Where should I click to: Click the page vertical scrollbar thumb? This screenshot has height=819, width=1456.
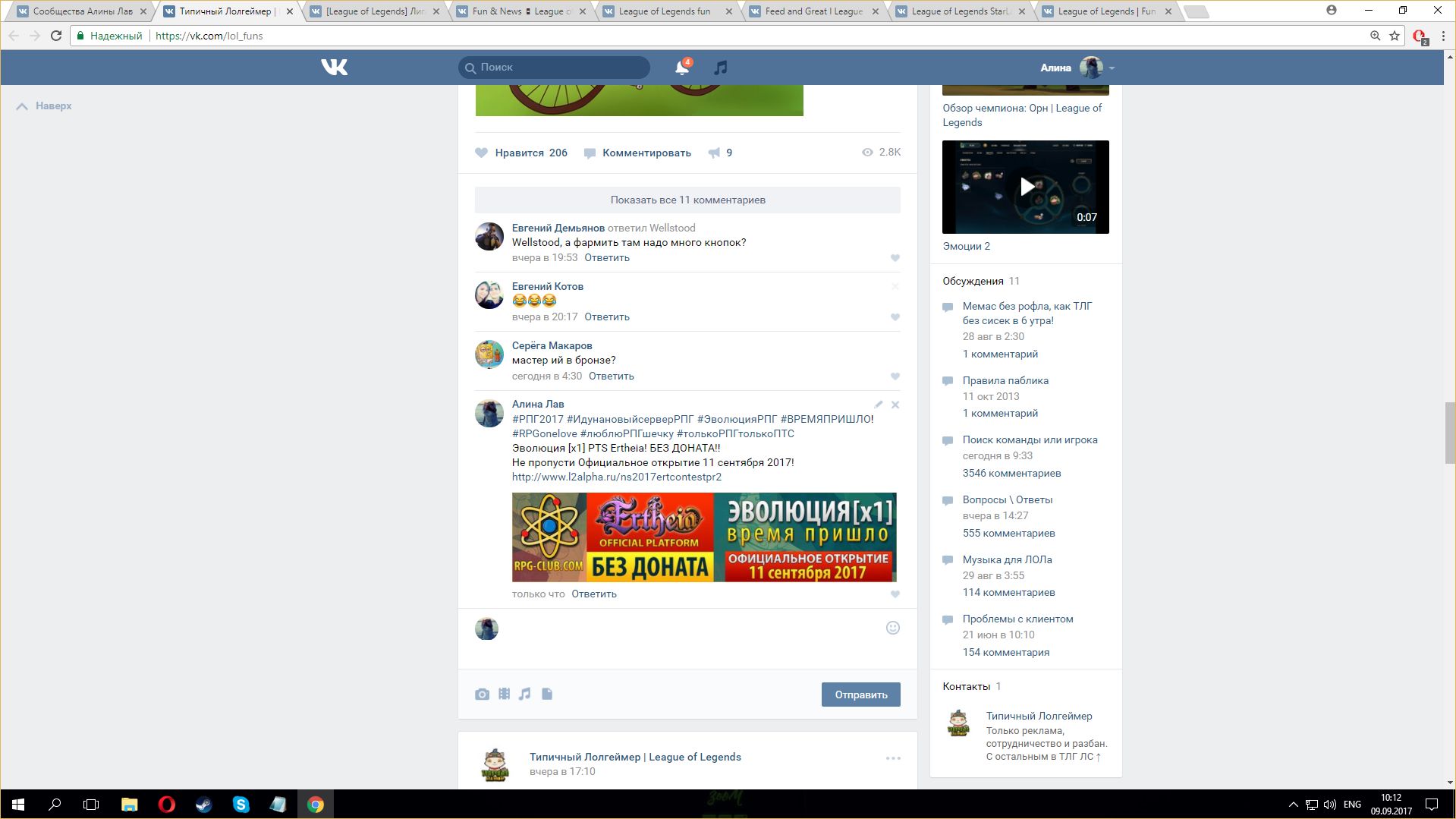(1450, 433)
